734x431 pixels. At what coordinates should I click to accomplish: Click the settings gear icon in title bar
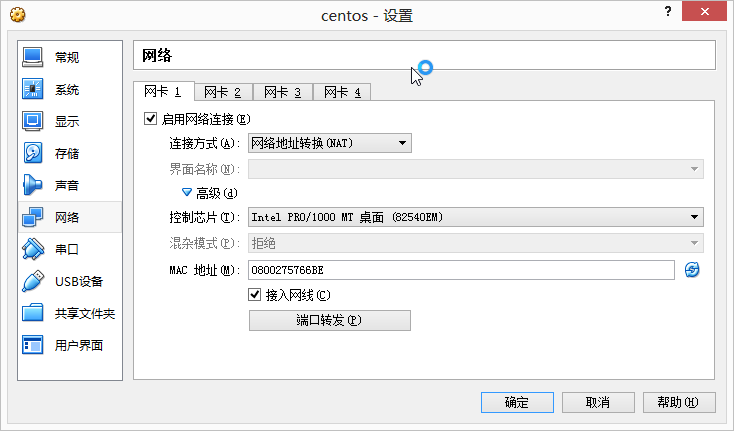pos(18,15)
